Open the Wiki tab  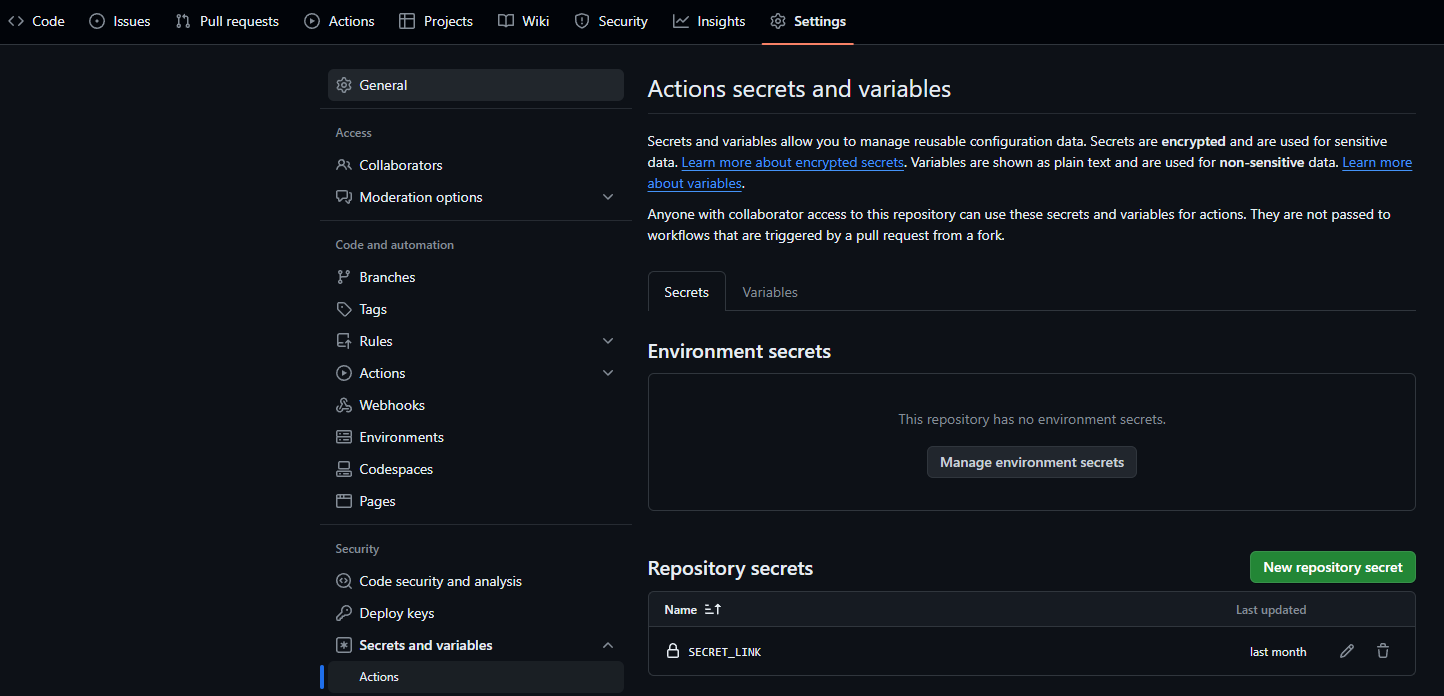coord(524,21)
